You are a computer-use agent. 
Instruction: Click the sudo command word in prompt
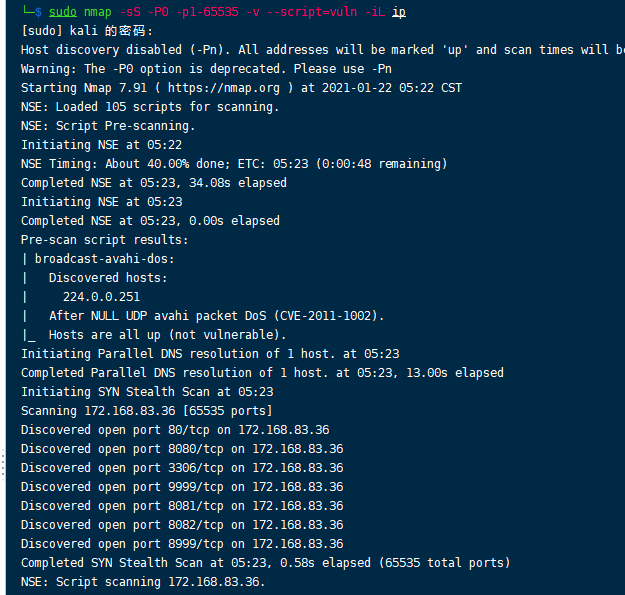click(x=63, y=12)
